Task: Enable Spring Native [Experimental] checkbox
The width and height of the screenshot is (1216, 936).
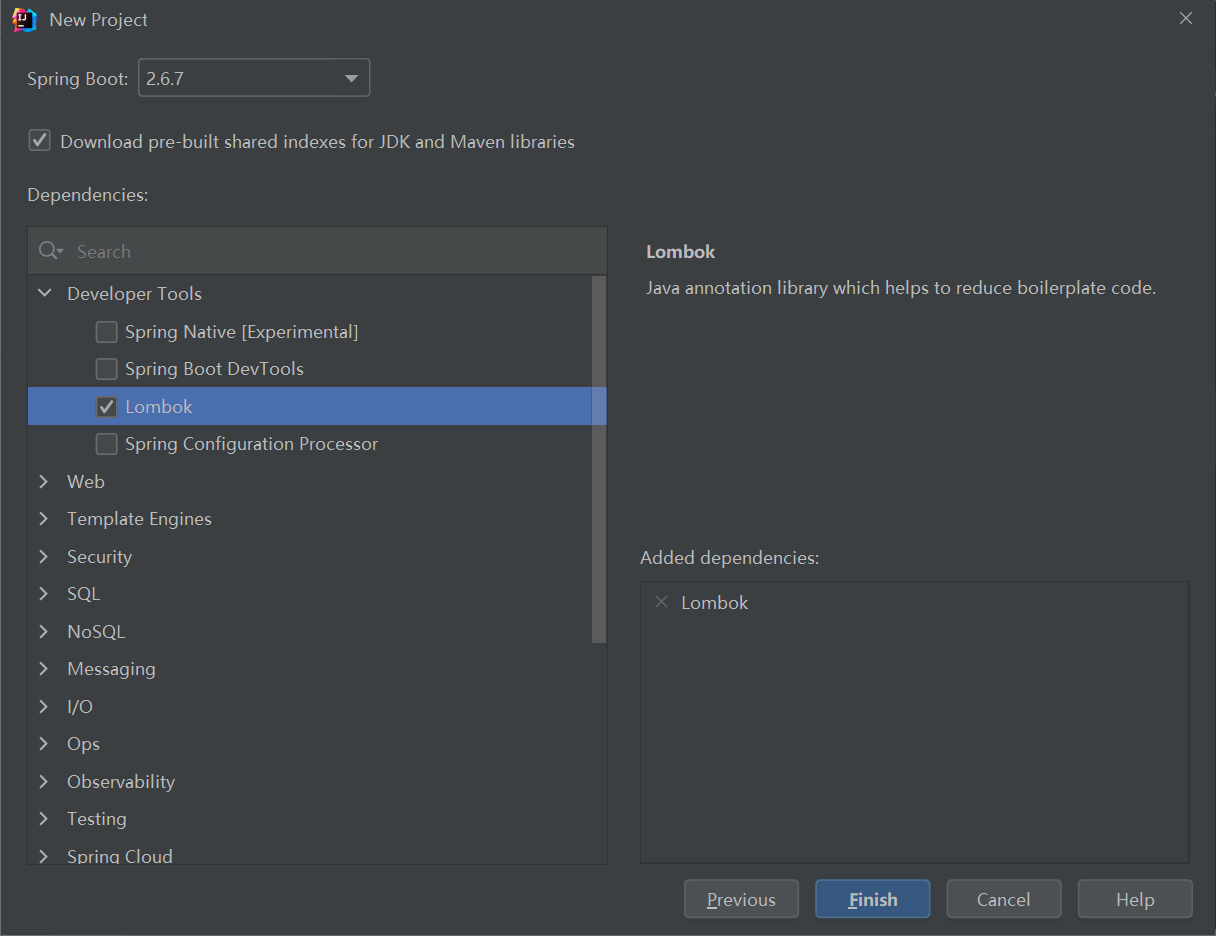Action: [x=106, y=331]
